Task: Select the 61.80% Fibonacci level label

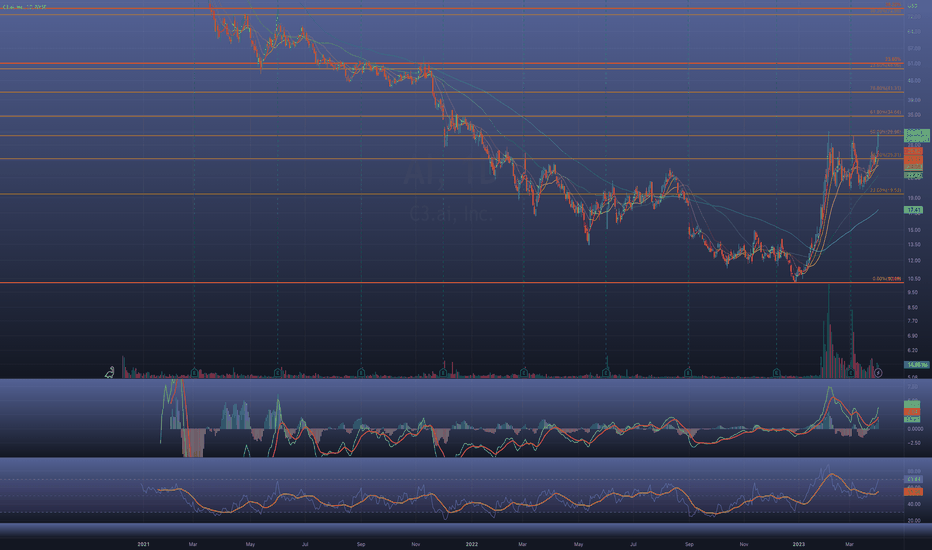Action: click(x=886, y=112)
